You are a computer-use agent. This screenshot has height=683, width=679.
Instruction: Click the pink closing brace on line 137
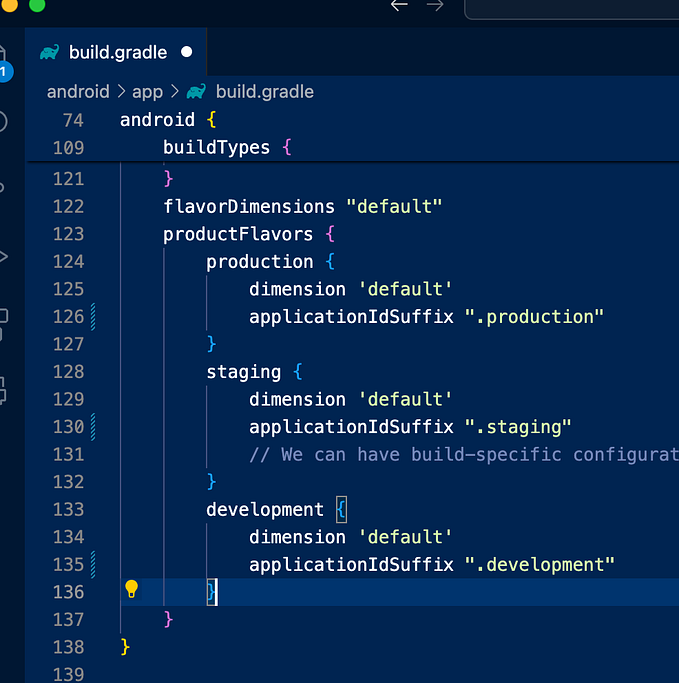pyautogui.click(x=168, y=619)
